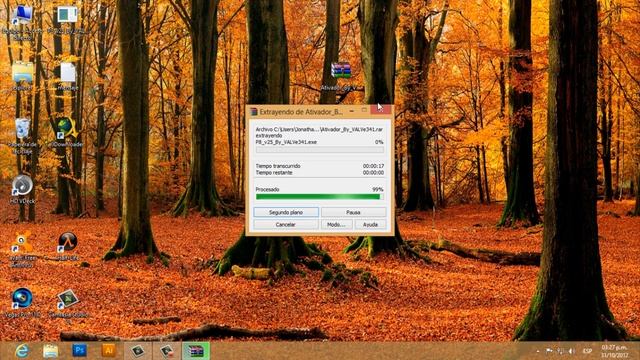Minimize the extraction dialog
The height and width of the screenshot is (360, 640).
coord(352,111)
